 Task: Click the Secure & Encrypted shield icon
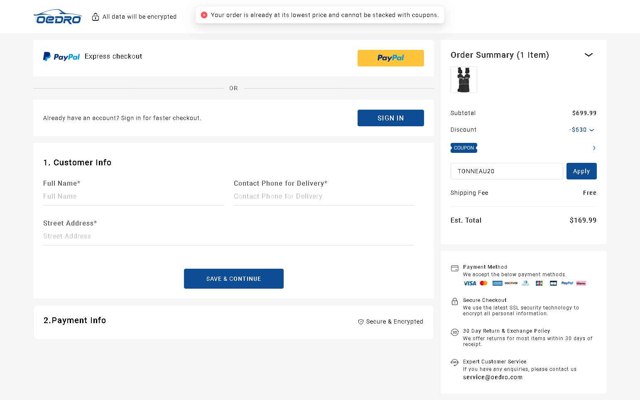click(x=360, y=322)
